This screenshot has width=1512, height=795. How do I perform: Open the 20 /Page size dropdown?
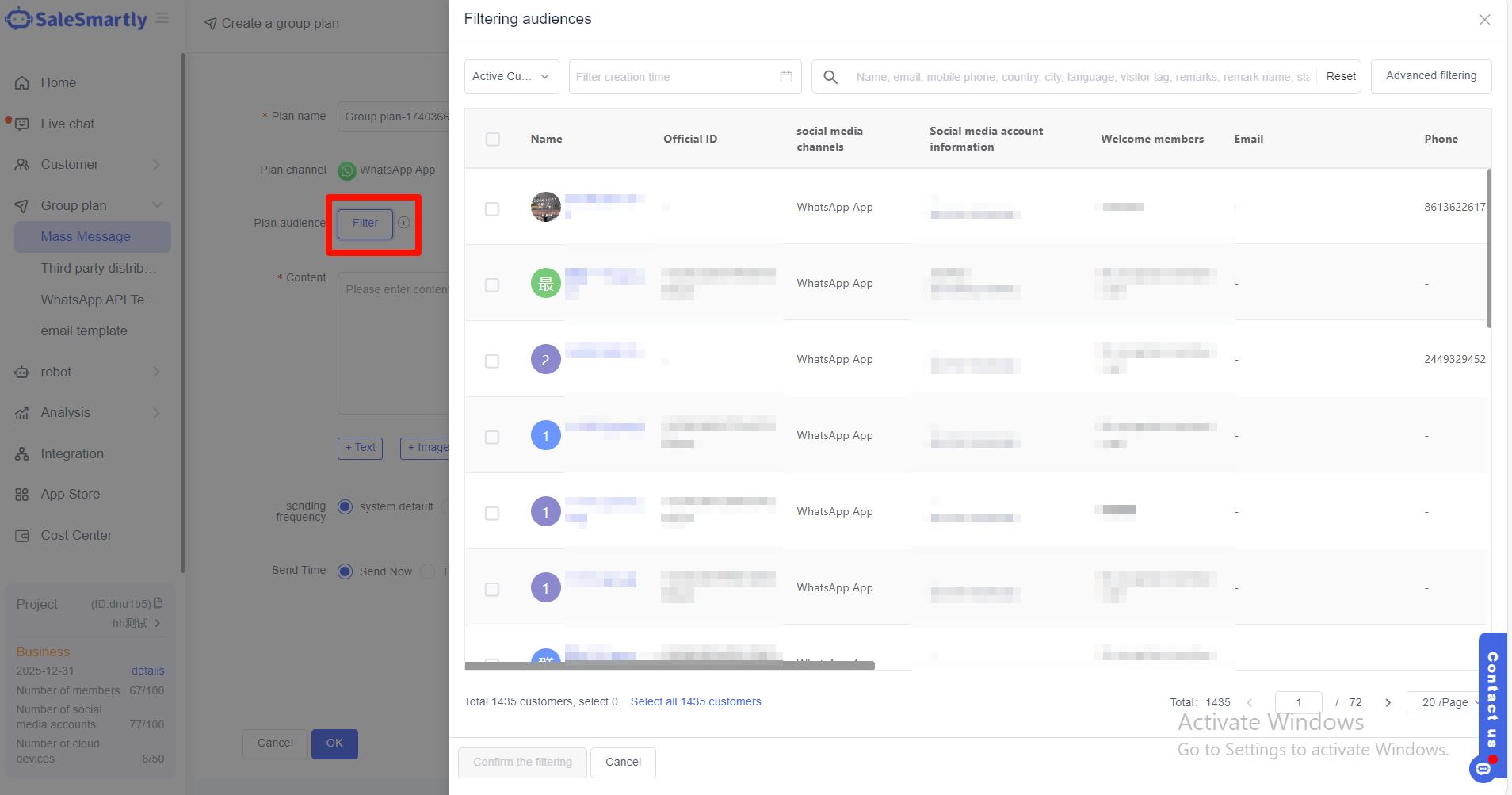[x=1449, y=702]
